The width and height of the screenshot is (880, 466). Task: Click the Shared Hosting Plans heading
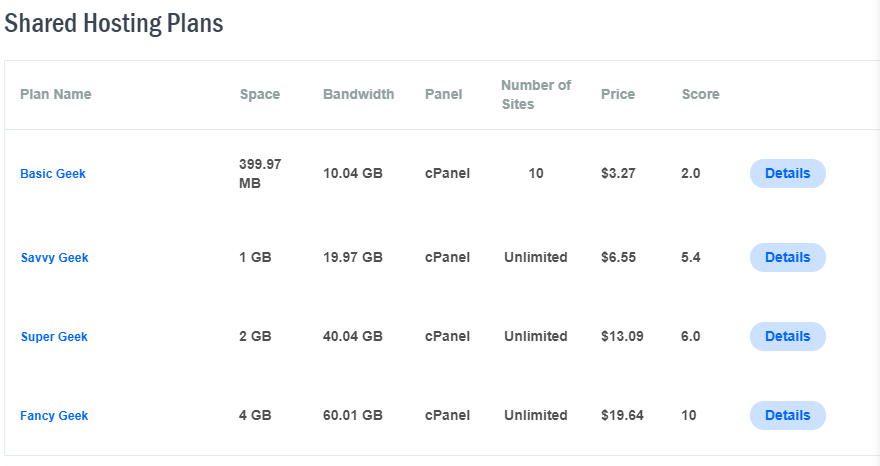[114, 24]
